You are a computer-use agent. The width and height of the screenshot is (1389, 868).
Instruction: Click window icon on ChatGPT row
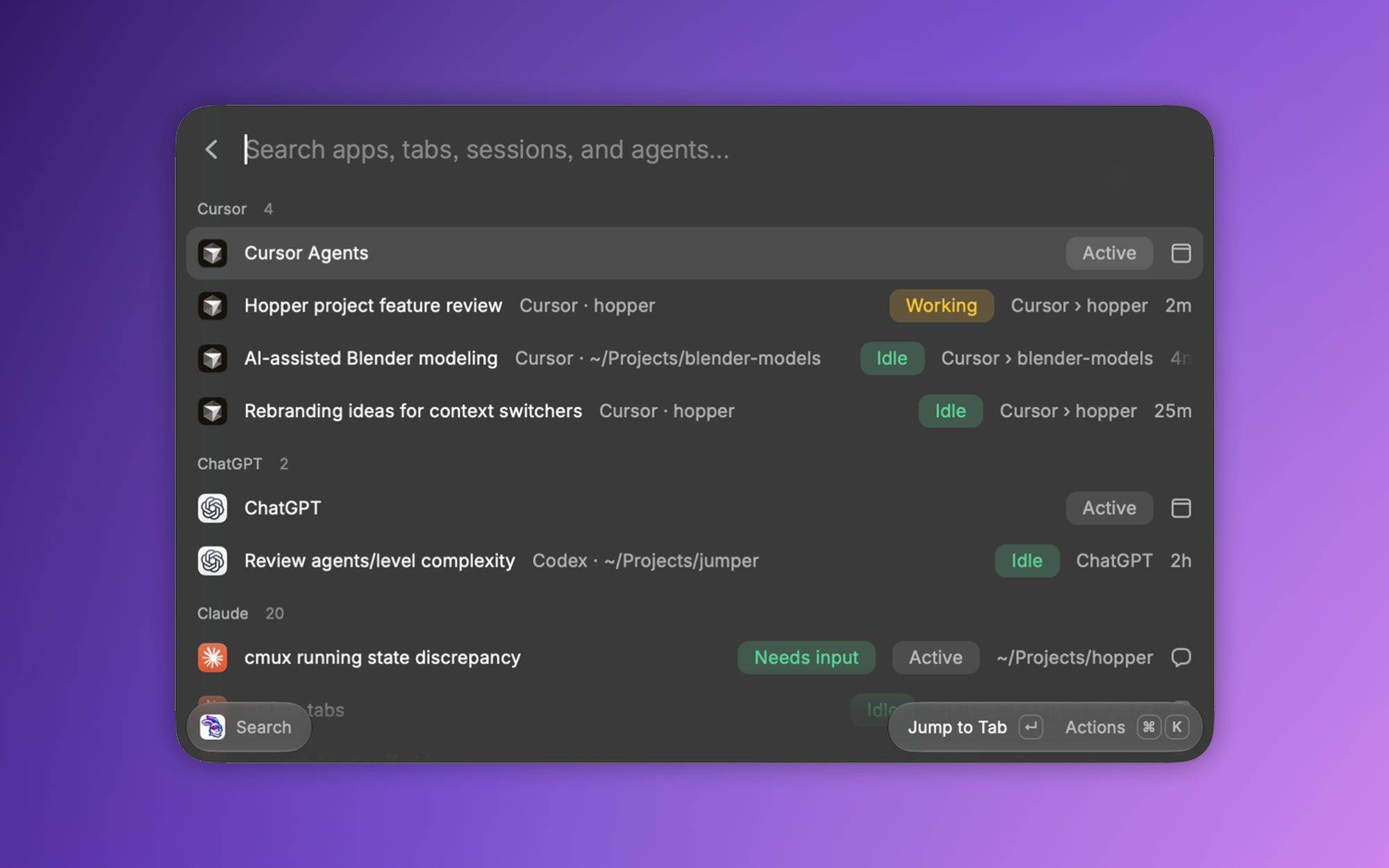(1181, 508)
